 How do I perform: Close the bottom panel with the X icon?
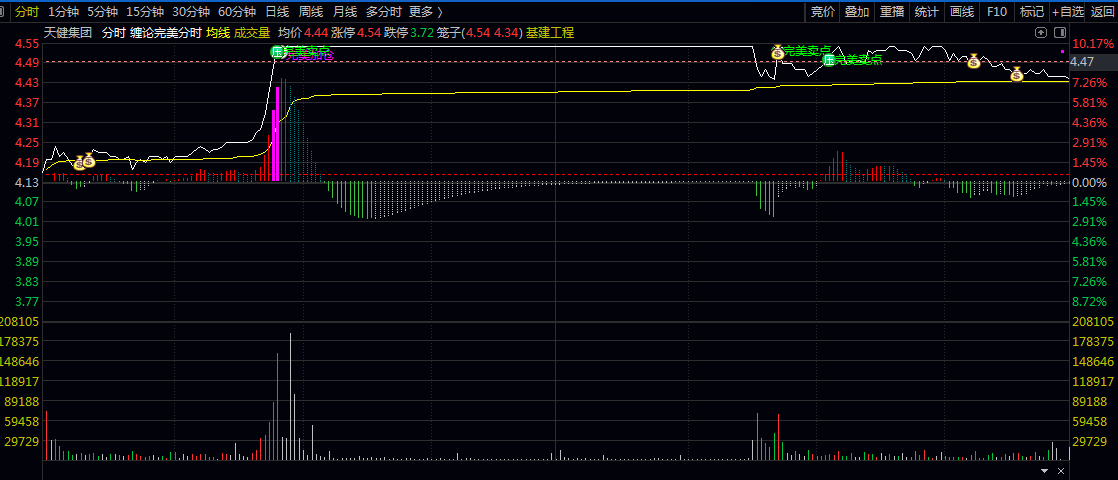[x=1061, y=471]
